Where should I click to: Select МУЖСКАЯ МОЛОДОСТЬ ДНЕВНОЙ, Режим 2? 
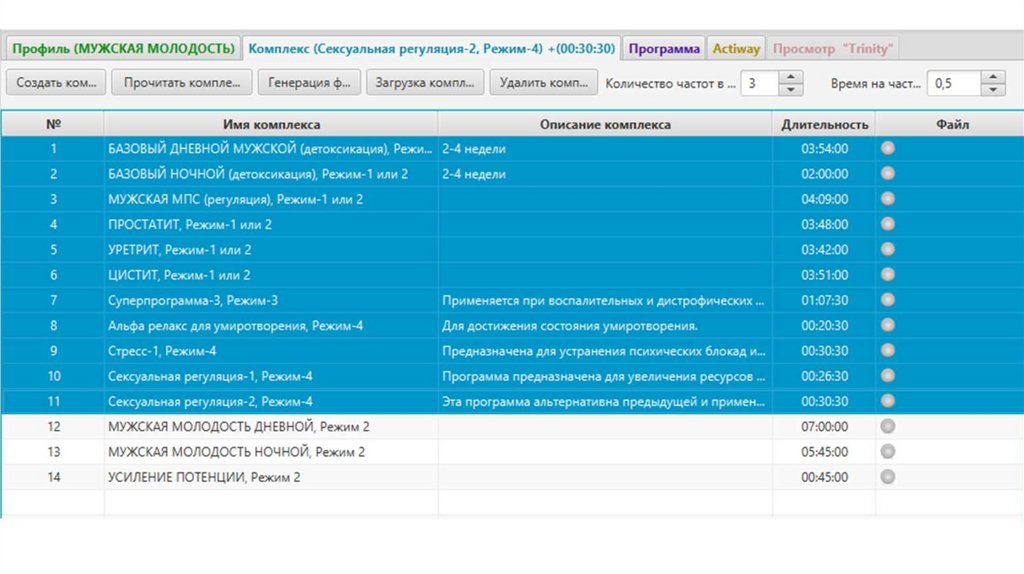512,426
